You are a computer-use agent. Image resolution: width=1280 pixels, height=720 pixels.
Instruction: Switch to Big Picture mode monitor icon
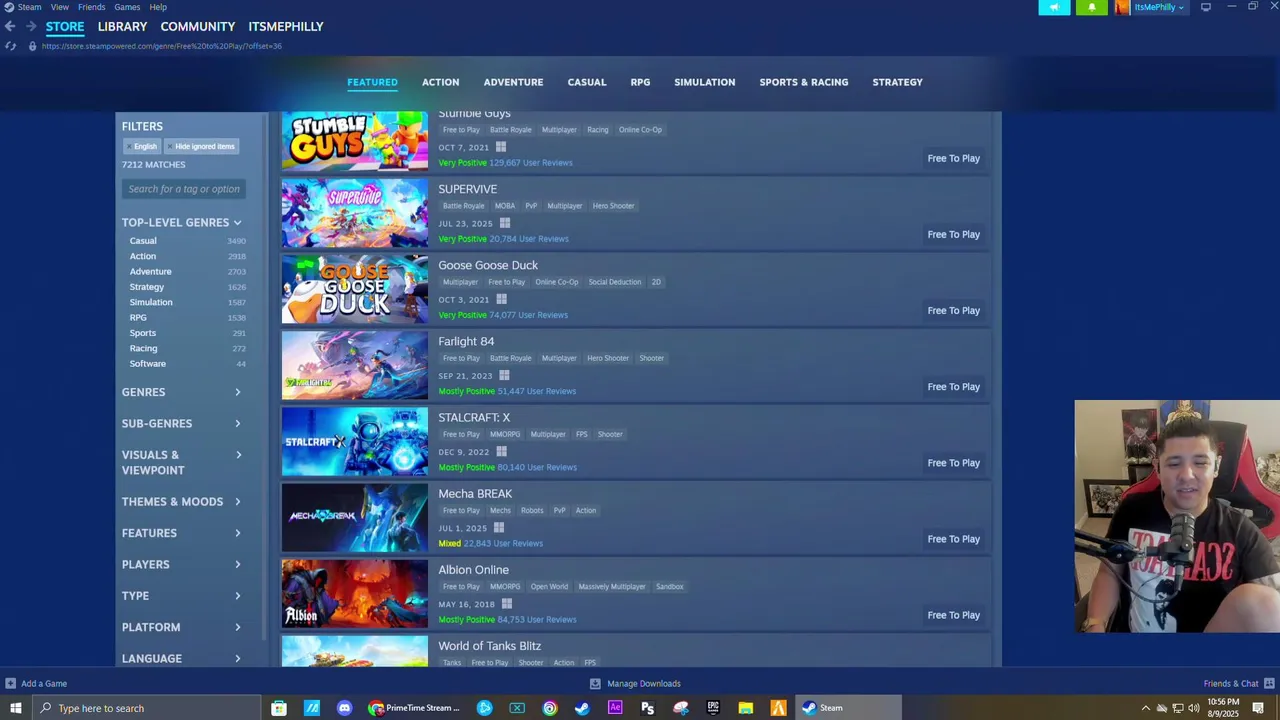1206,7
